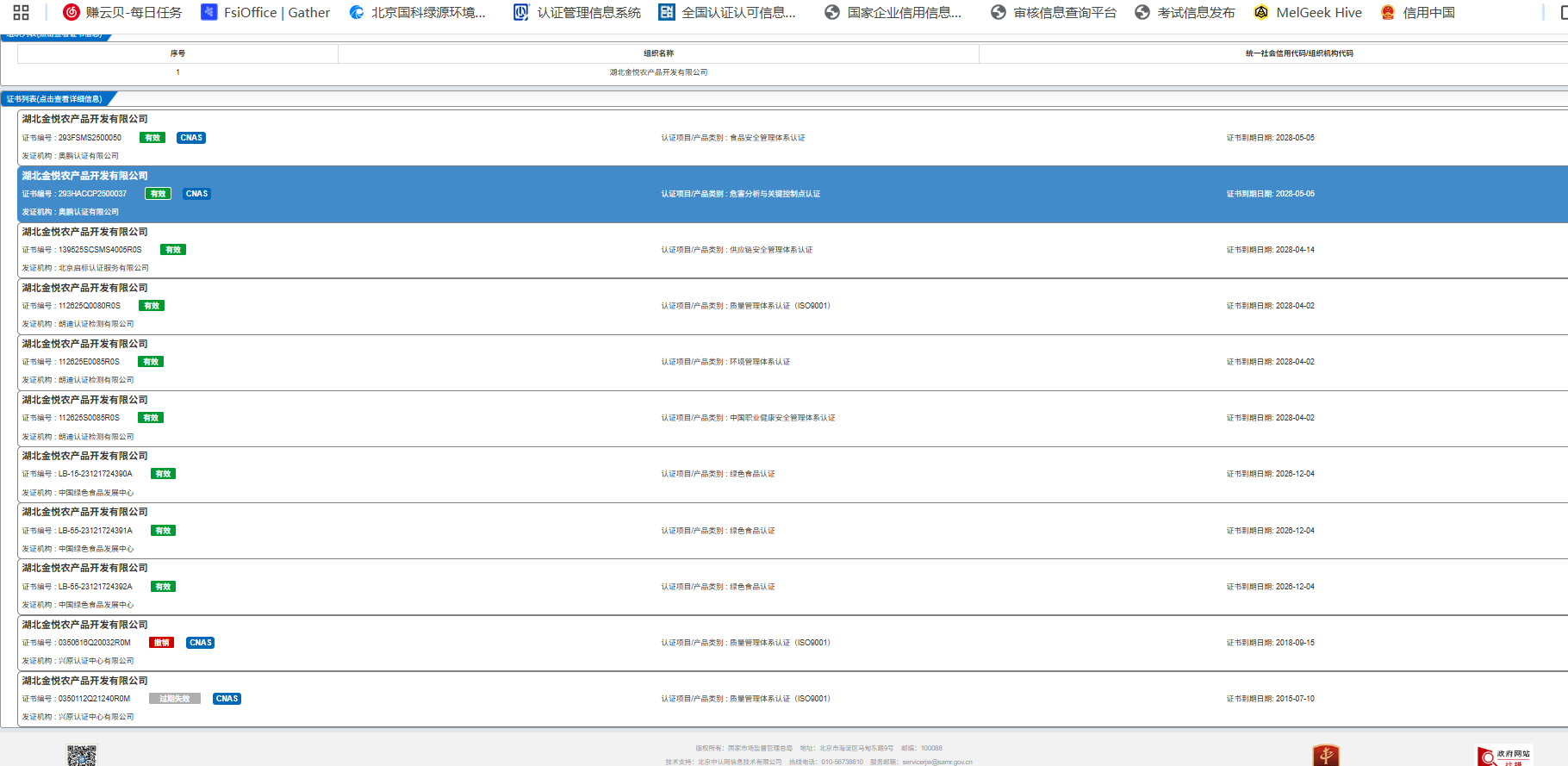This screenshot has width=1568, height=766.
Task: Click sequence number 1 in organization table
Action: 177,72
